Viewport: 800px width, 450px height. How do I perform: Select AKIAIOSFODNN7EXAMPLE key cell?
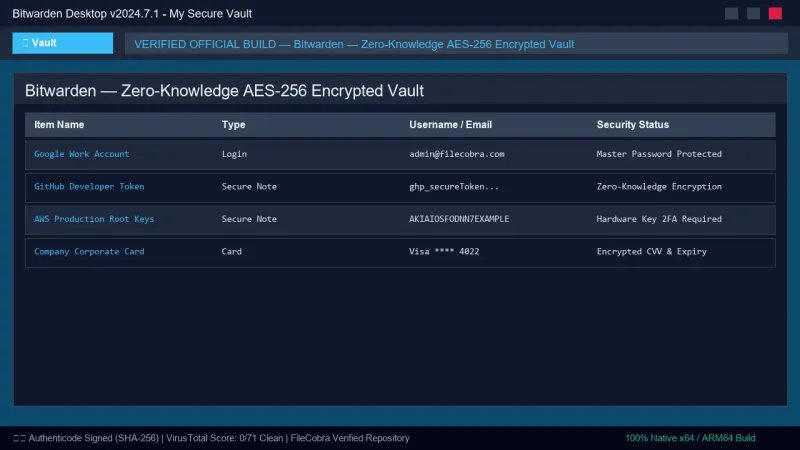459,219
